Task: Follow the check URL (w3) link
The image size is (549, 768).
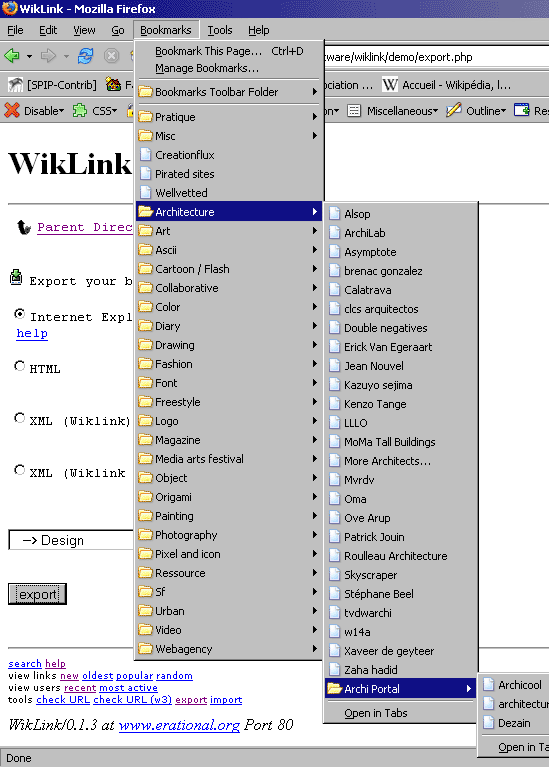Action: coord(132,700)
